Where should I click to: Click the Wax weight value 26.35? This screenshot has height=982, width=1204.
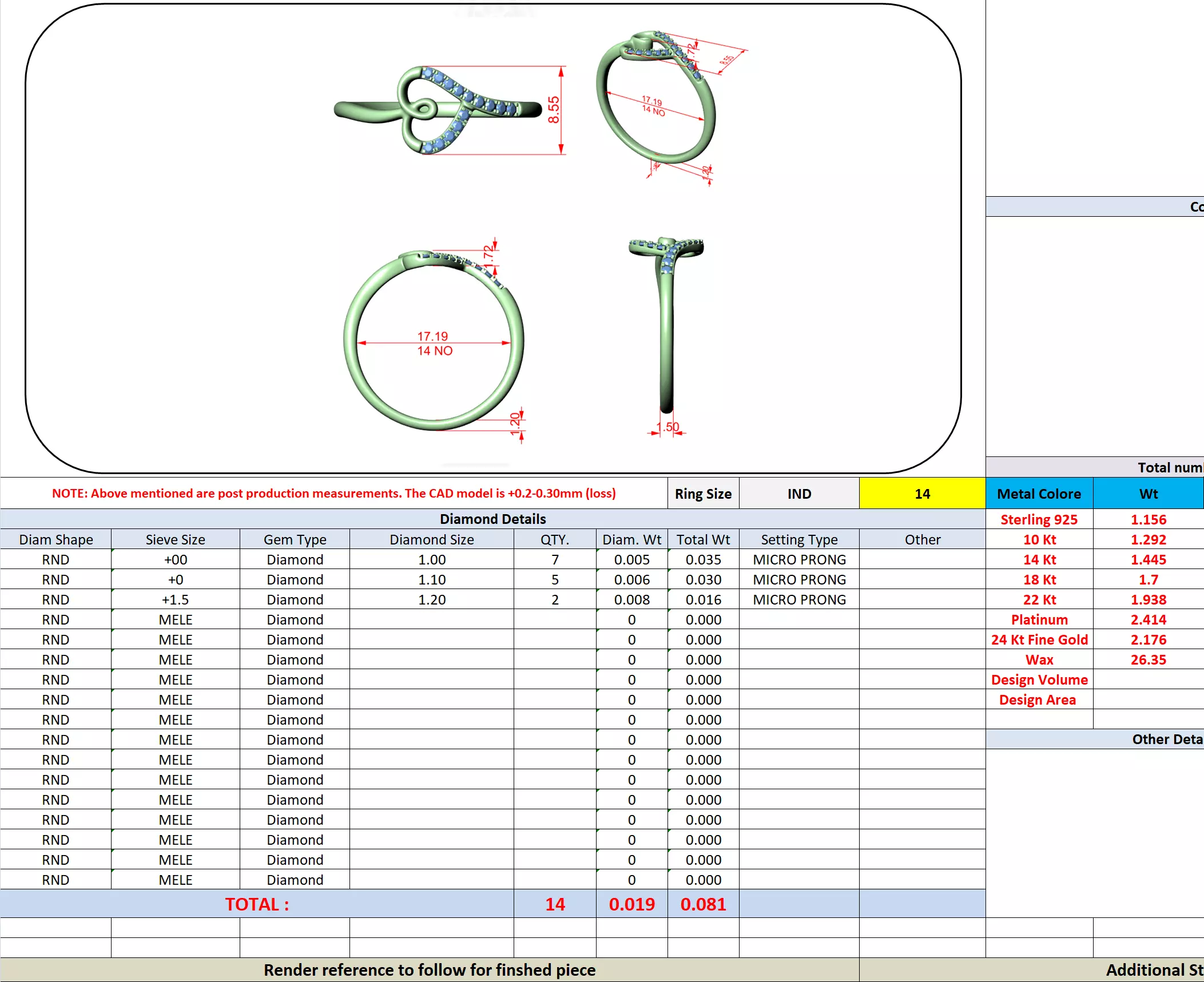click(1147, 659)
